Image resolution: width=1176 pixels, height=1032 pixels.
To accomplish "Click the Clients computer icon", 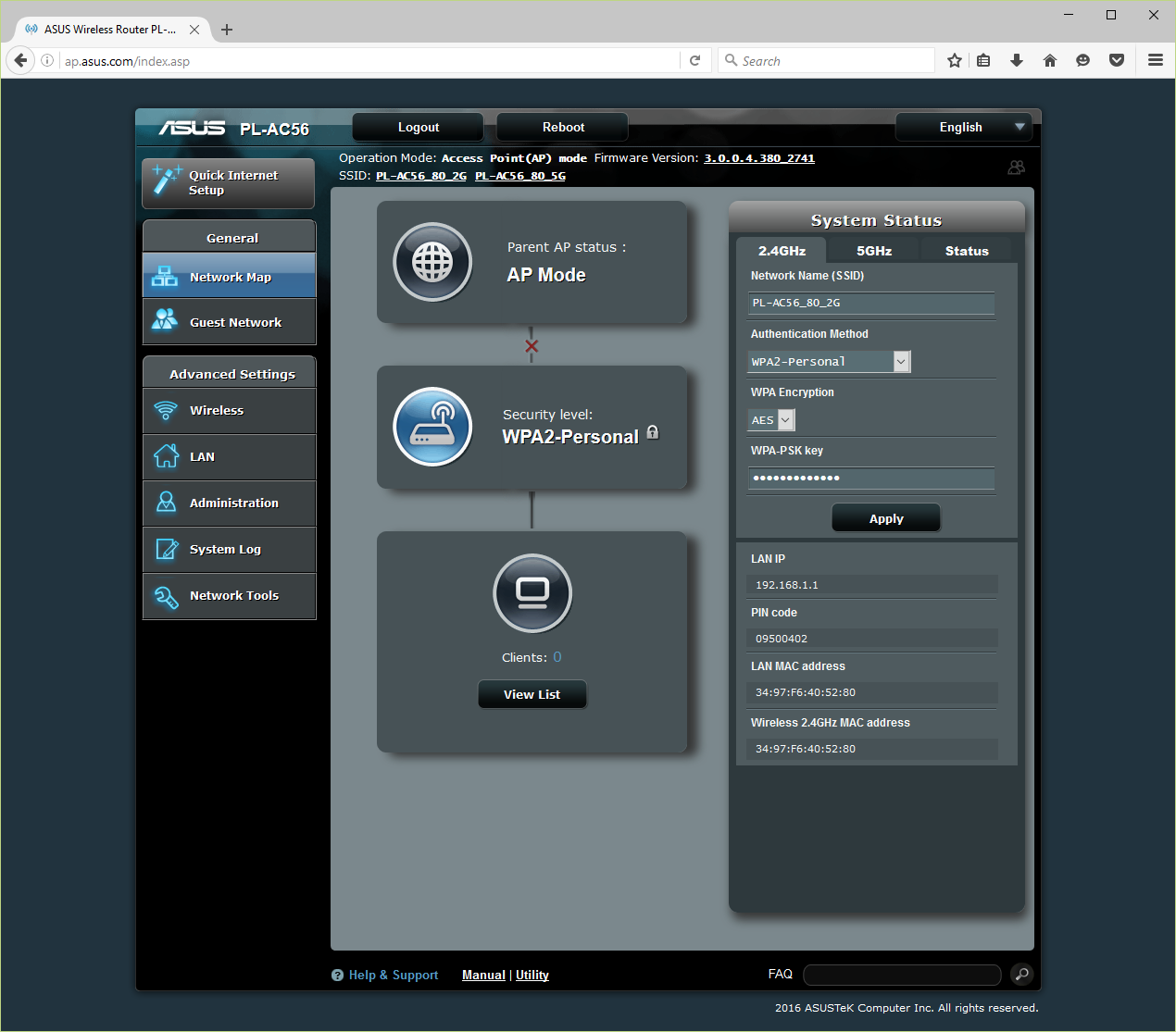I will (532, 592).
